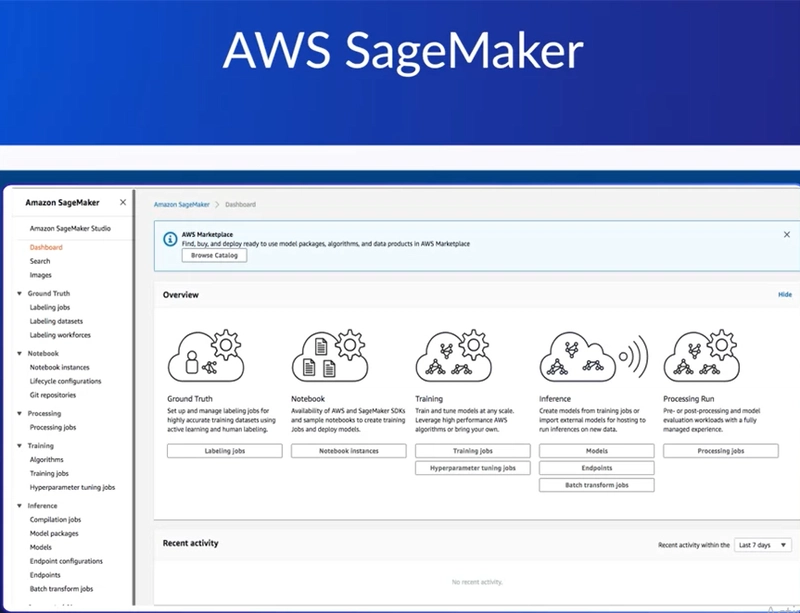Open Git repositories in the sidebar

click(53, 395)
